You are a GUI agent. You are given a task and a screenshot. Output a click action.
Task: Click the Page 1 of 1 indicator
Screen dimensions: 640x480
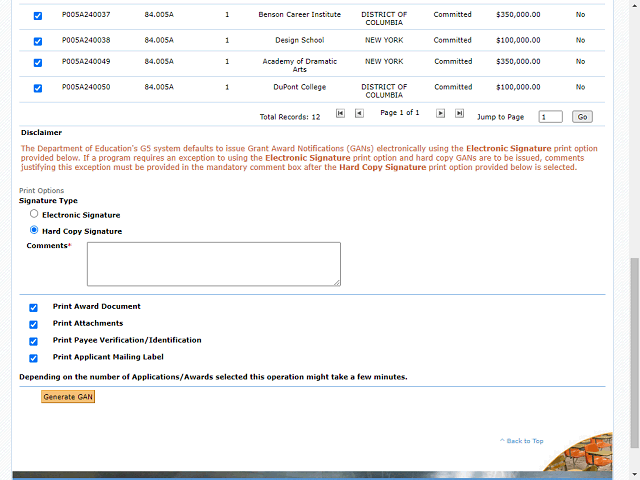(400, 113)
